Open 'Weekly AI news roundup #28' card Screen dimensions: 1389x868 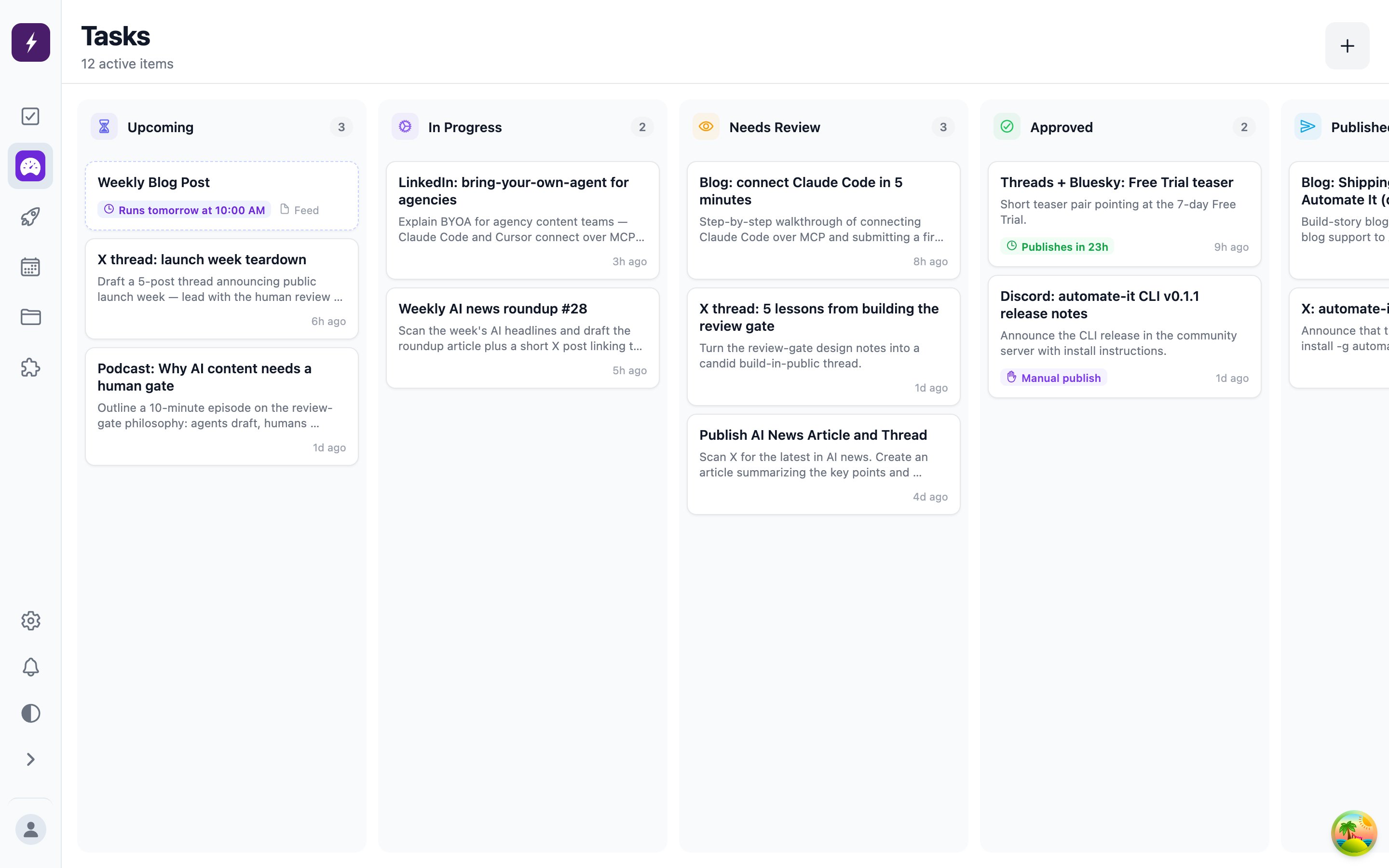point(522,338)
